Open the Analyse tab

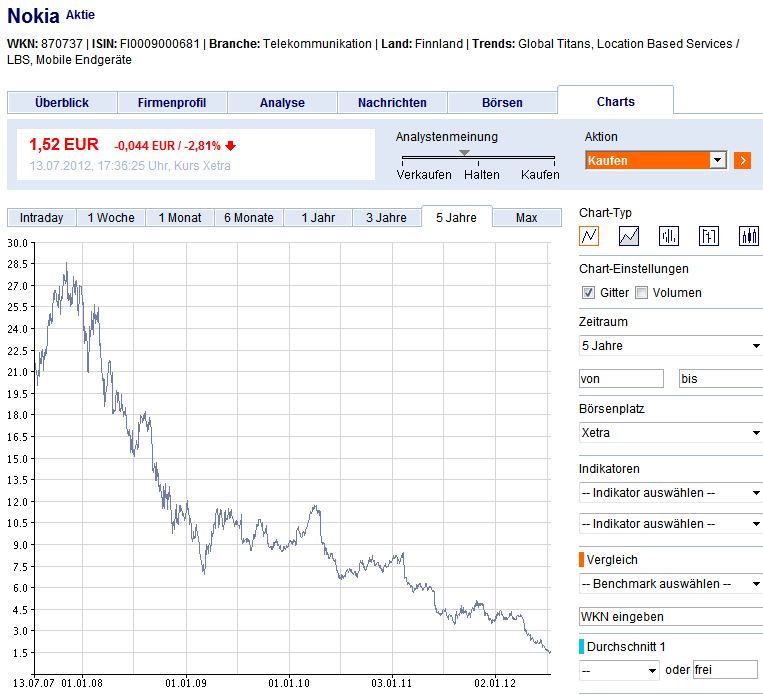pos(282,103)
